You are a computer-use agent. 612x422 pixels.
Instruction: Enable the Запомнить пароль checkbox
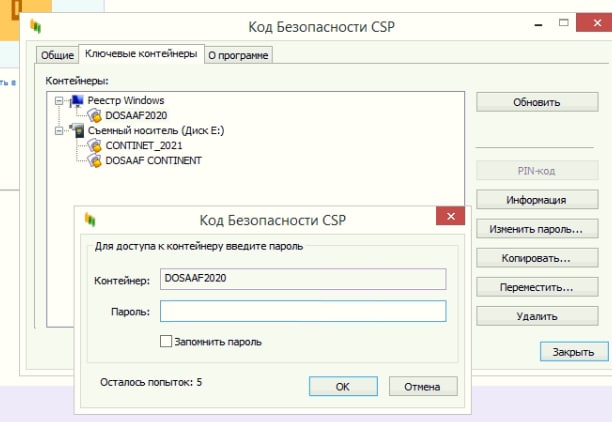[x=166, y=341]
